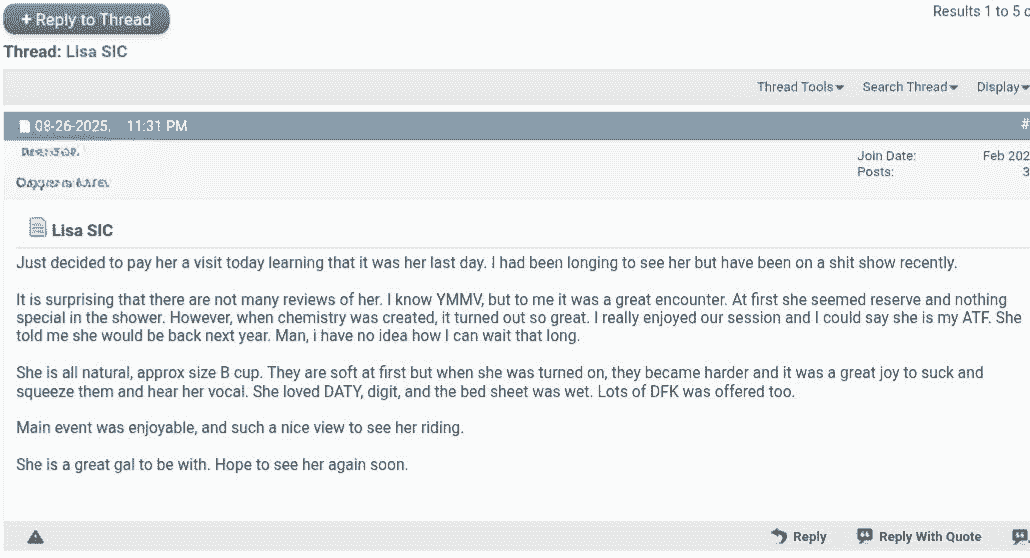
Task: Click the curved Reply arrow icon
Action: click(x=779, y=537)
